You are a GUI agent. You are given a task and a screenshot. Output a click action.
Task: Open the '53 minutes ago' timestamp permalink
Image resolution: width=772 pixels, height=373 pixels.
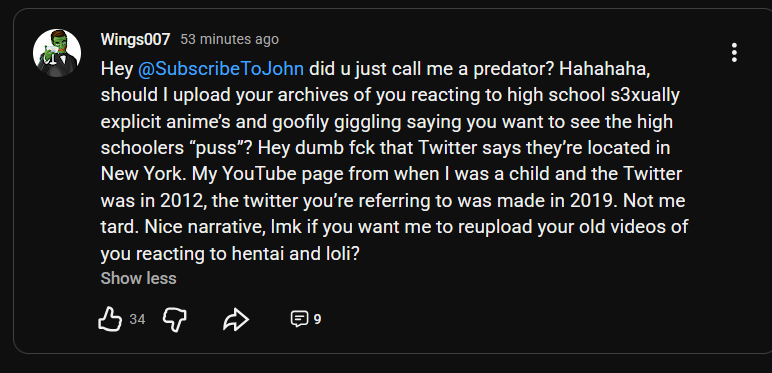pyautogui.click(x=229, y=39)
